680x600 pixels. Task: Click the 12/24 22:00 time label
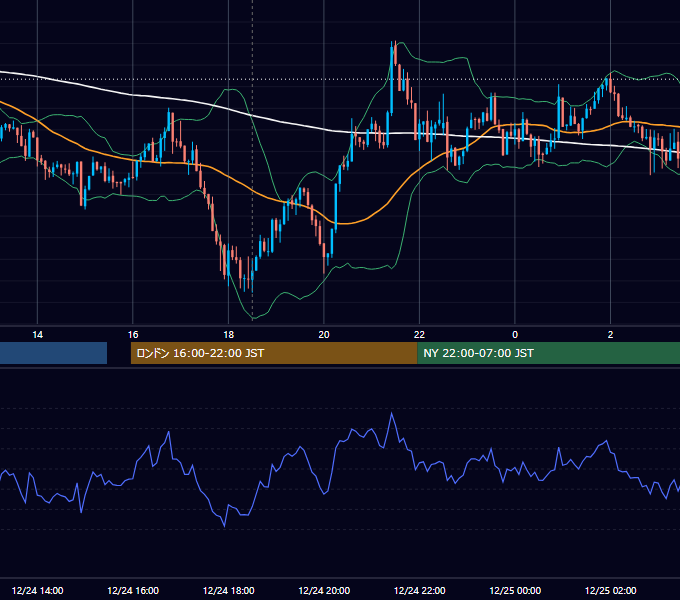coord(419,590)
